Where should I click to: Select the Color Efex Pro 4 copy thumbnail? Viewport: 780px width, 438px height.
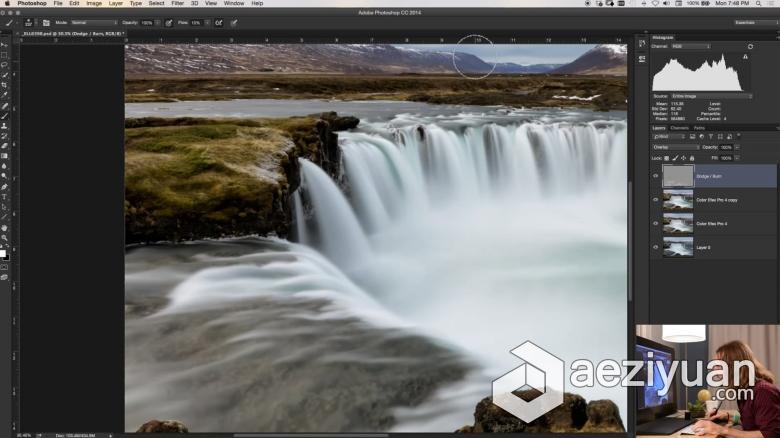(x=678, y=200)
